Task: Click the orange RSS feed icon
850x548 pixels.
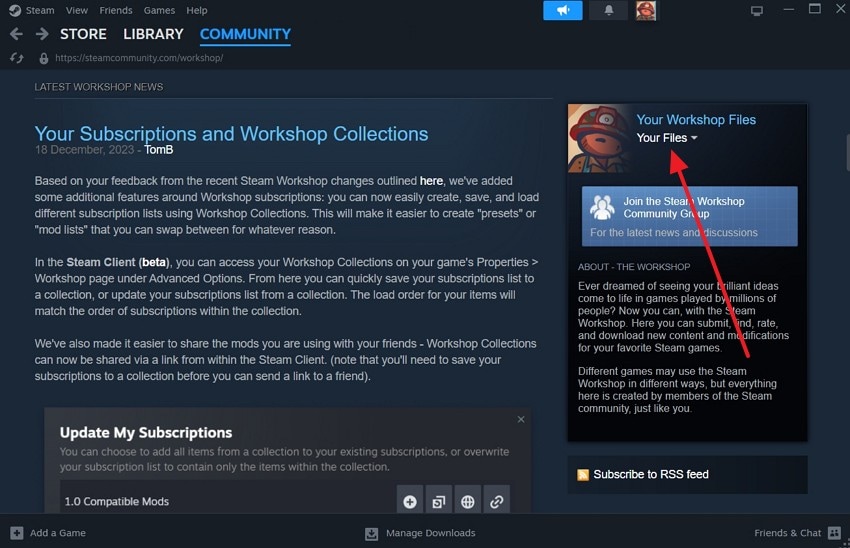Action: [583, 475]
